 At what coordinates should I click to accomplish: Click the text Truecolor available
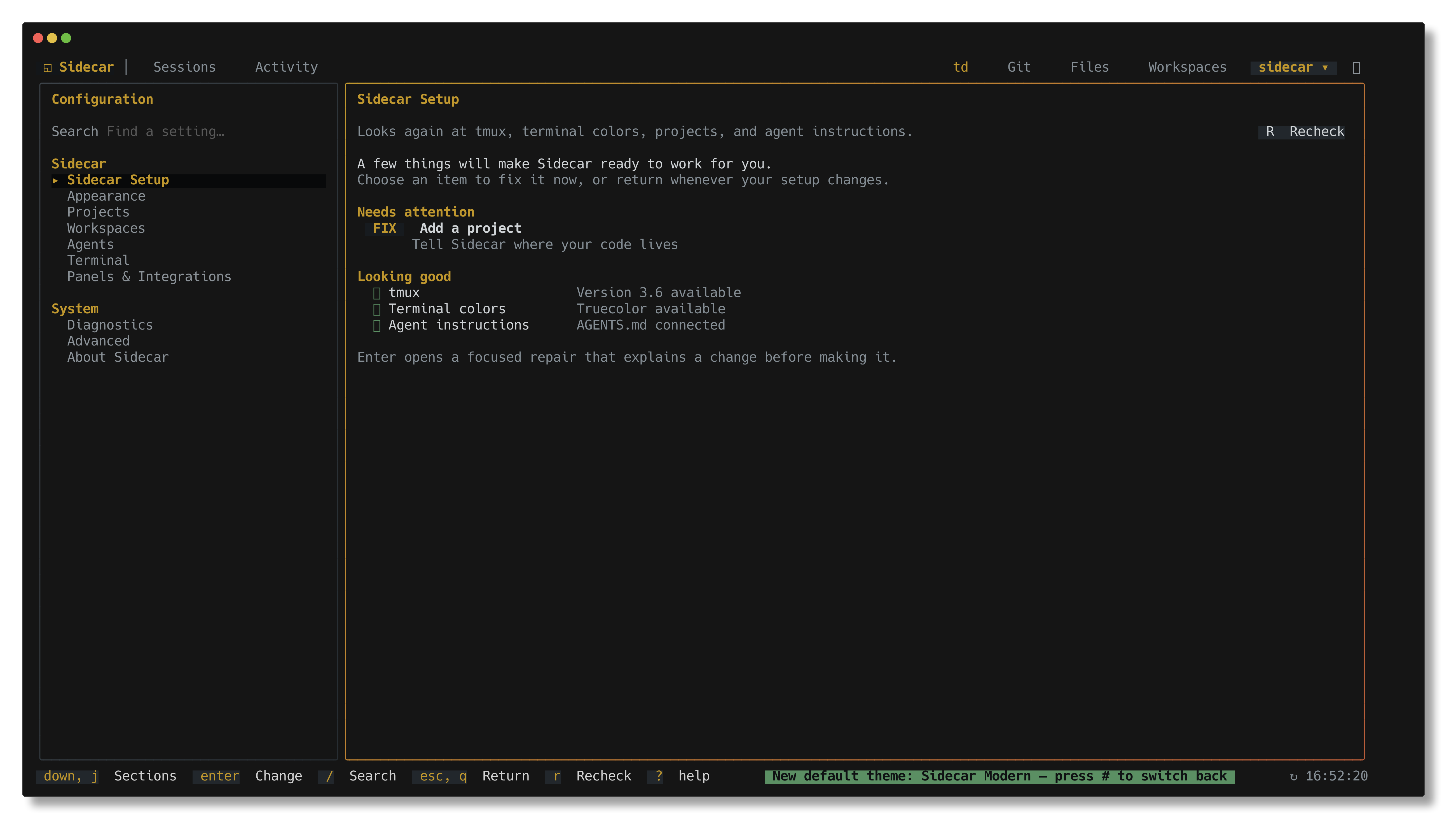pyautogui.click(x=651, y=309)
